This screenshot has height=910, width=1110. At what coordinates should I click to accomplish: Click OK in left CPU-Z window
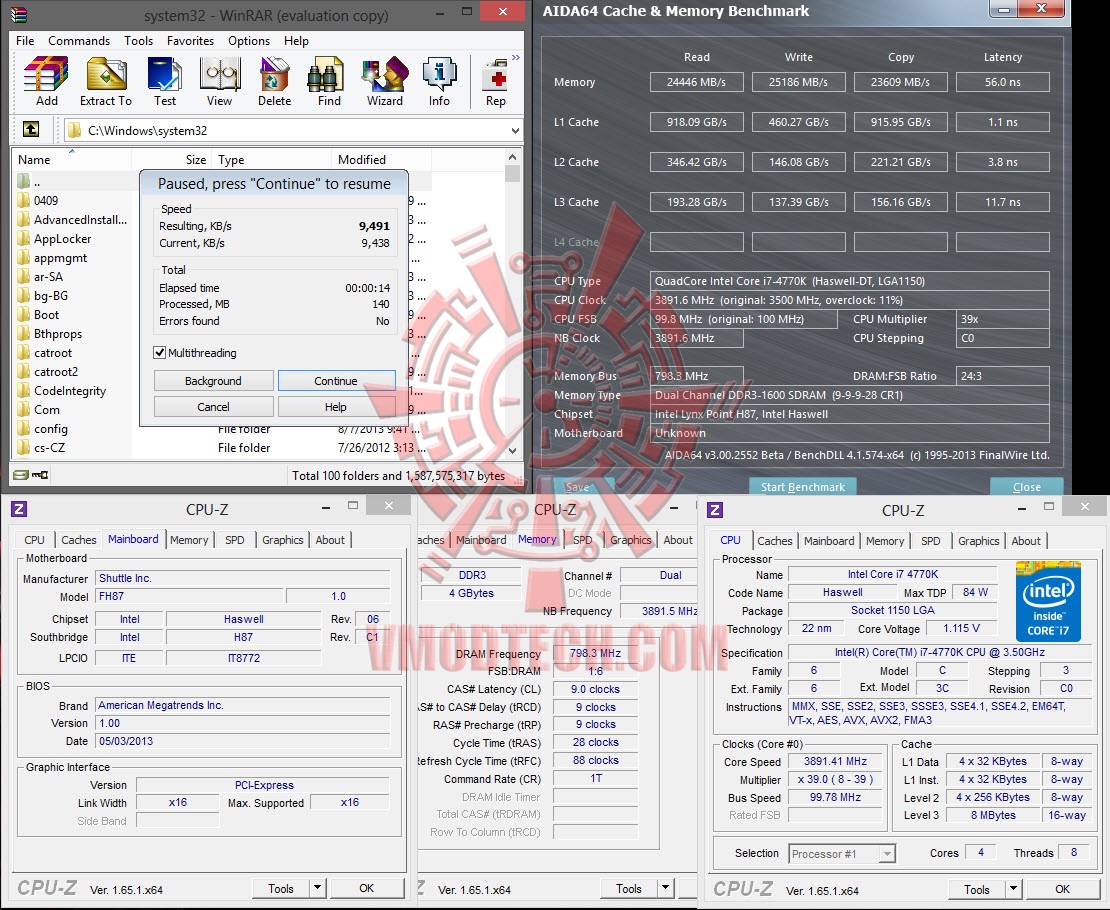click(367, 888)
